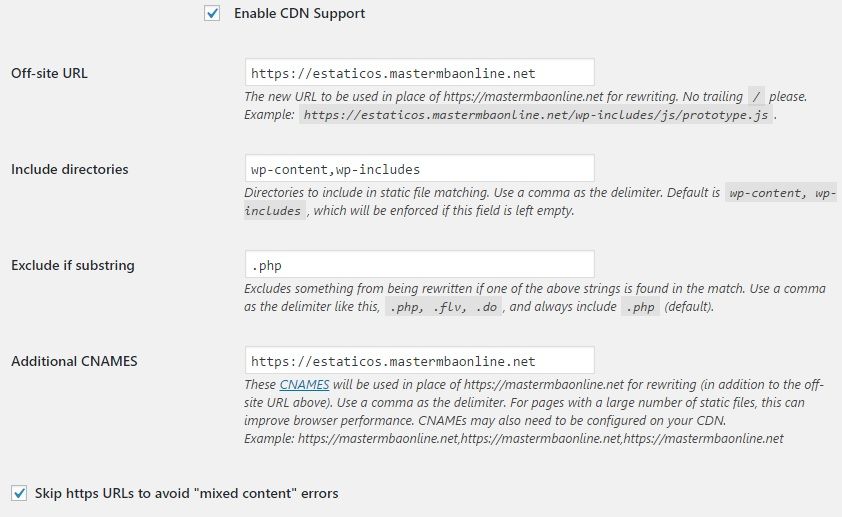Screen dimensions: 842x517
Task: Click the '.php' (default) code snippet
Action: [640, 307]
